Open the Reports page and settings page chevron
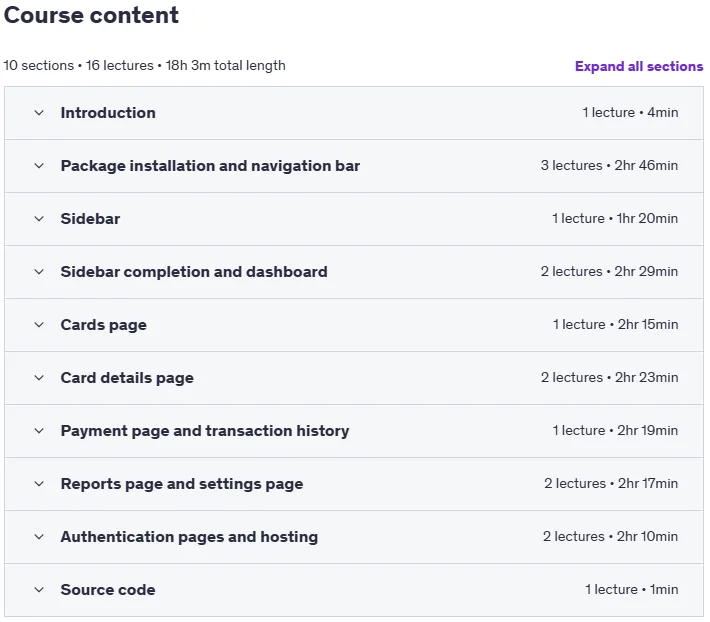The image size is (710, 622). coord(39,483)
